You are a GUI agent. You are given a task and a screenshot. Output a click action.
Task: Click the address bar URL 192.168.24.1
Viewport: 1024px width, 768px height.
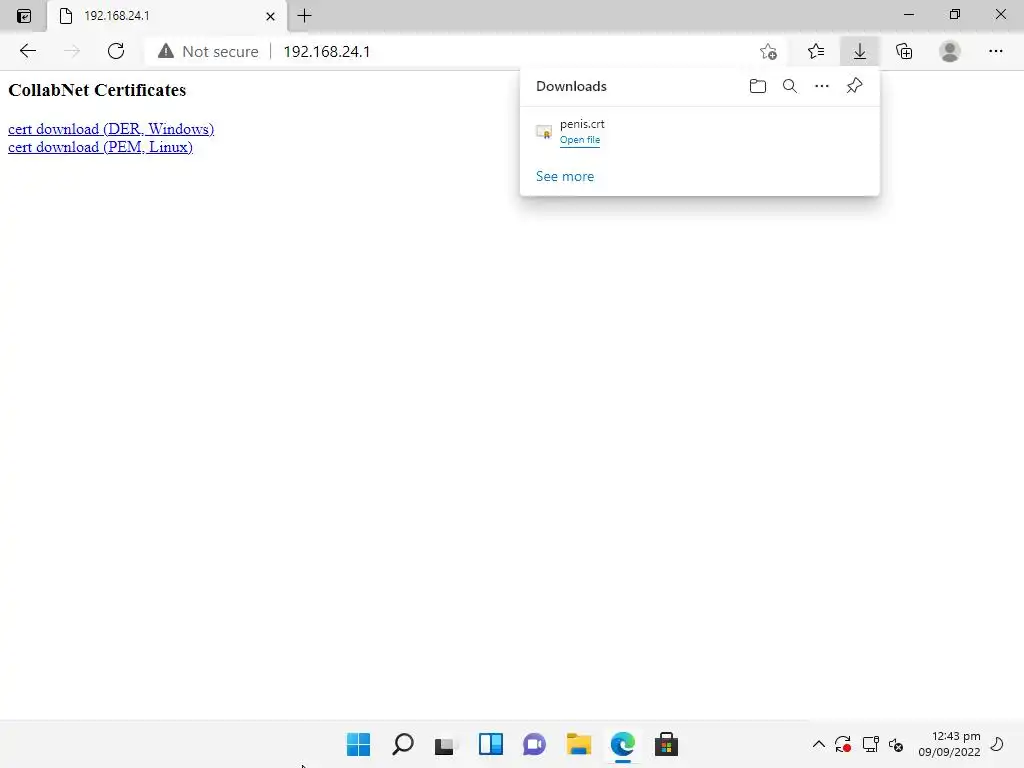[327, 52]
